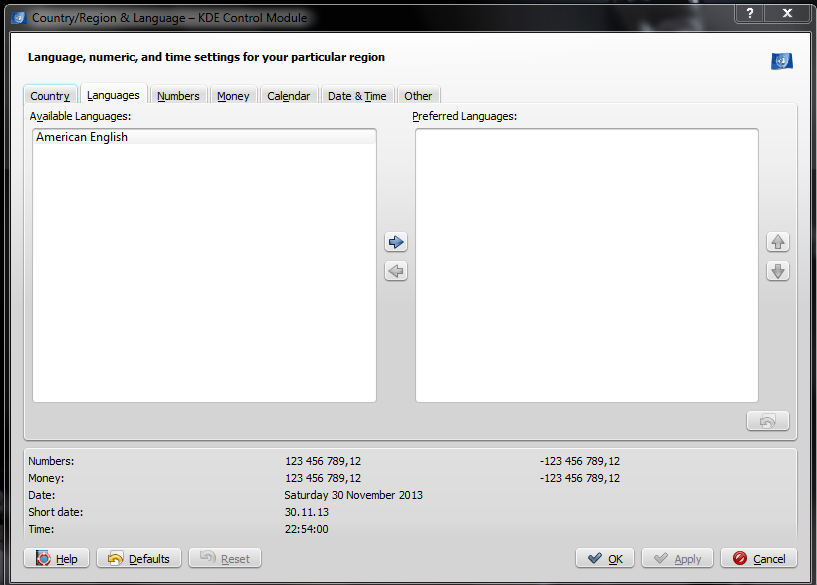
Task: Switch to the Country tab
Action: (x=50, y=96)
